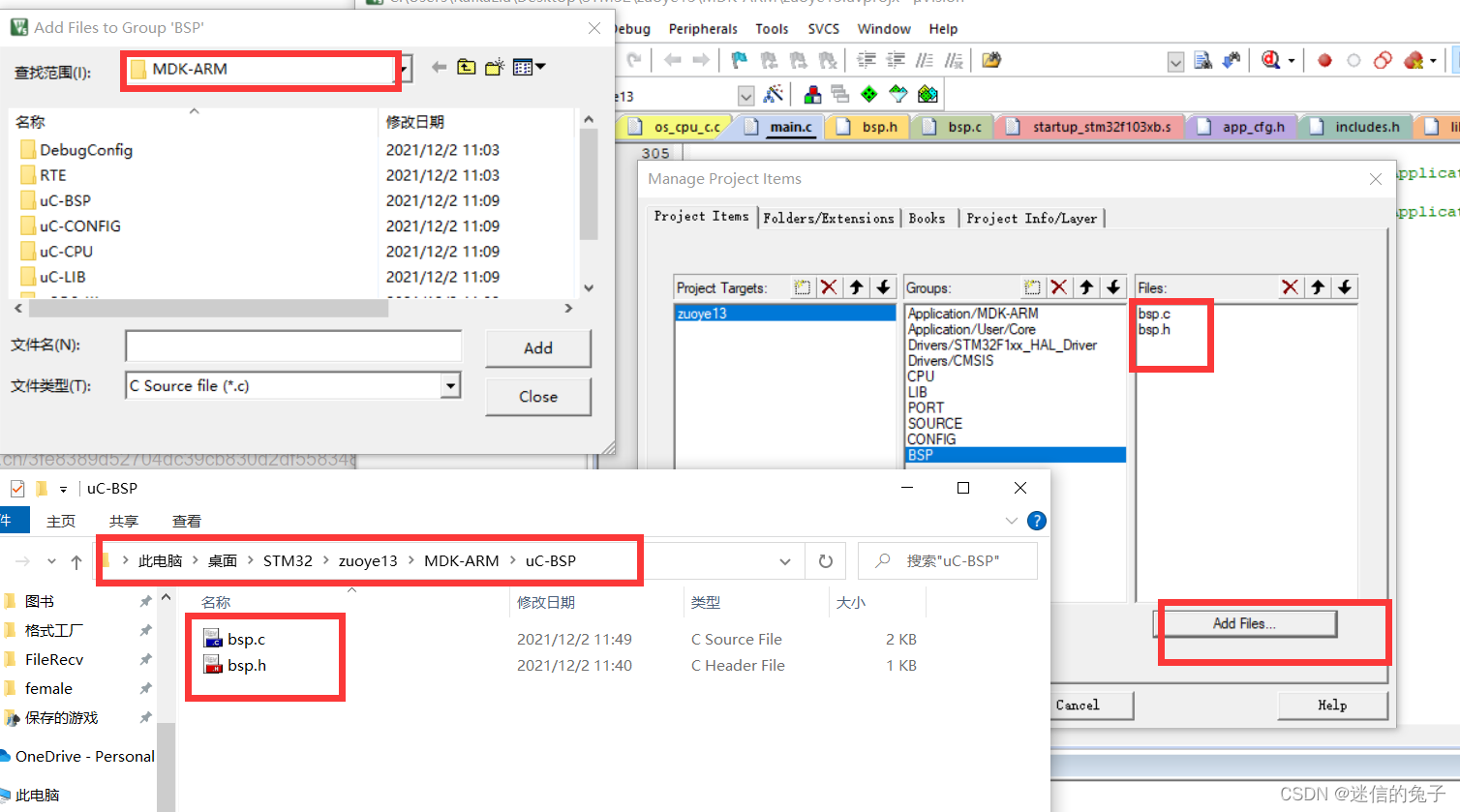Expand the Explorer ribbon chevron
The height and width of the screenshot is (812, 1460).
click(x=1012, y=521)
